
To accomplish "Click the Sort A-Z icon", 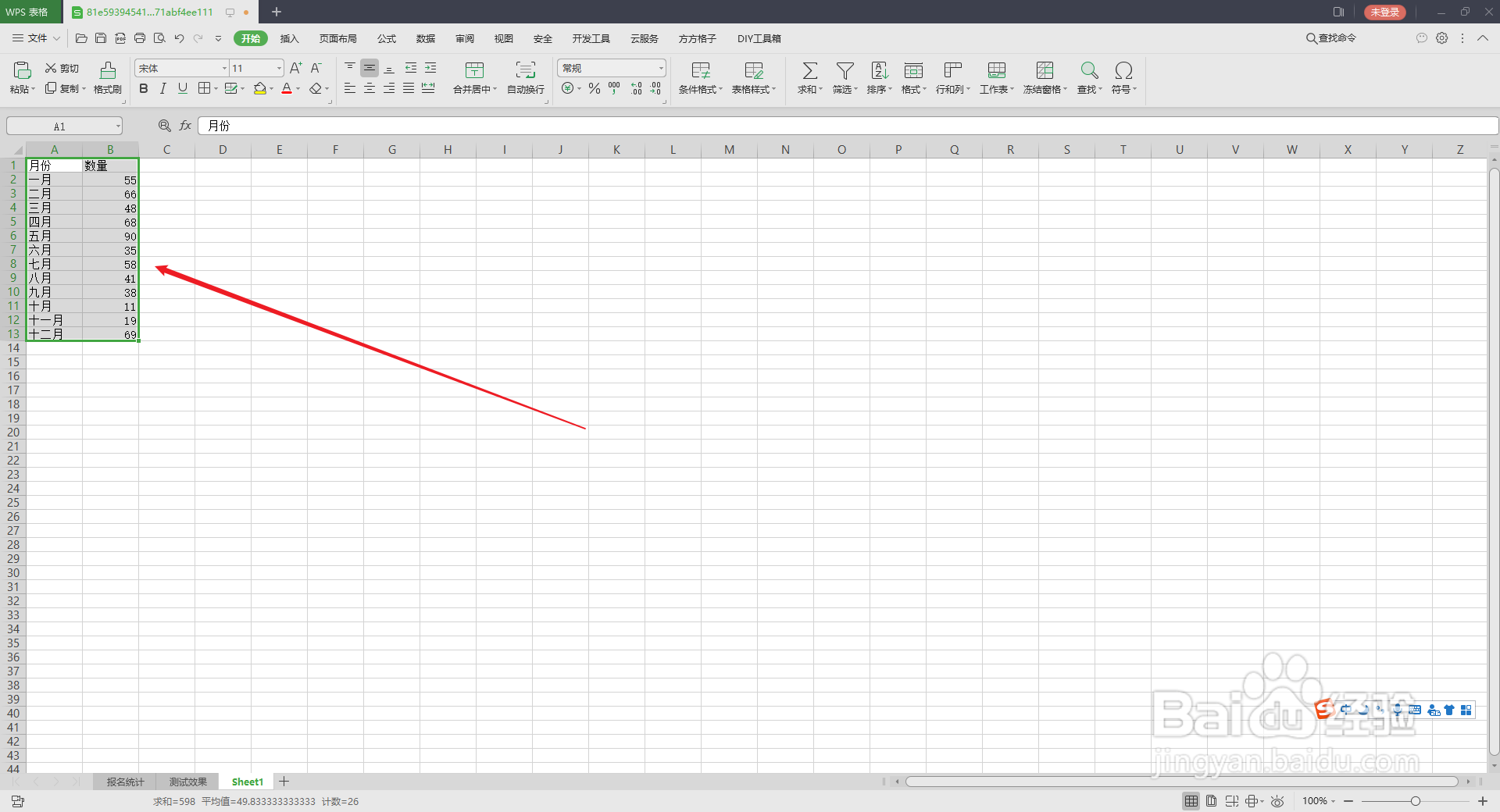I will click(x=879, y=70).
